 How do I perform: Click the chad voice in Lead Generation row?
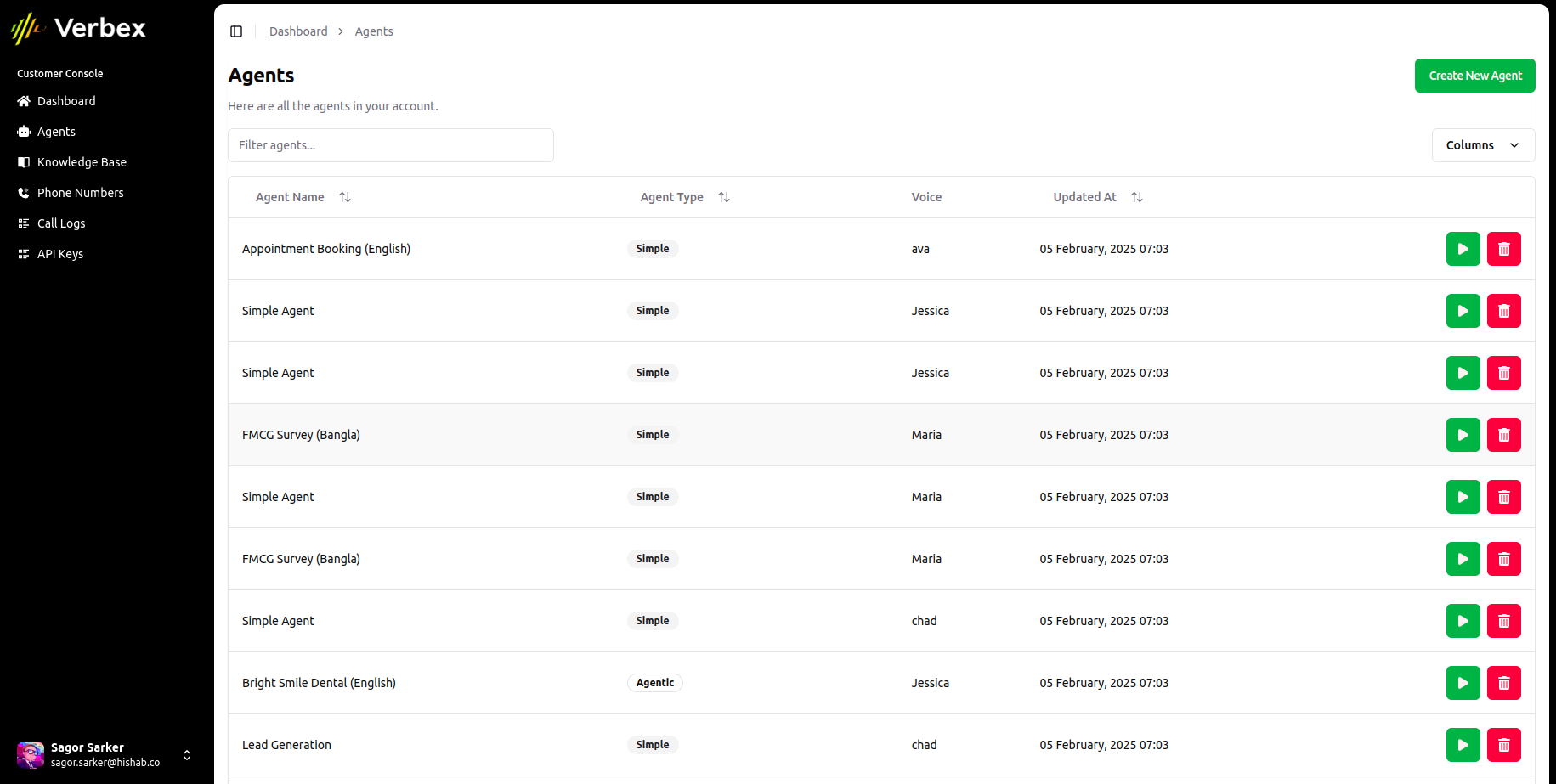pos(924,745)
